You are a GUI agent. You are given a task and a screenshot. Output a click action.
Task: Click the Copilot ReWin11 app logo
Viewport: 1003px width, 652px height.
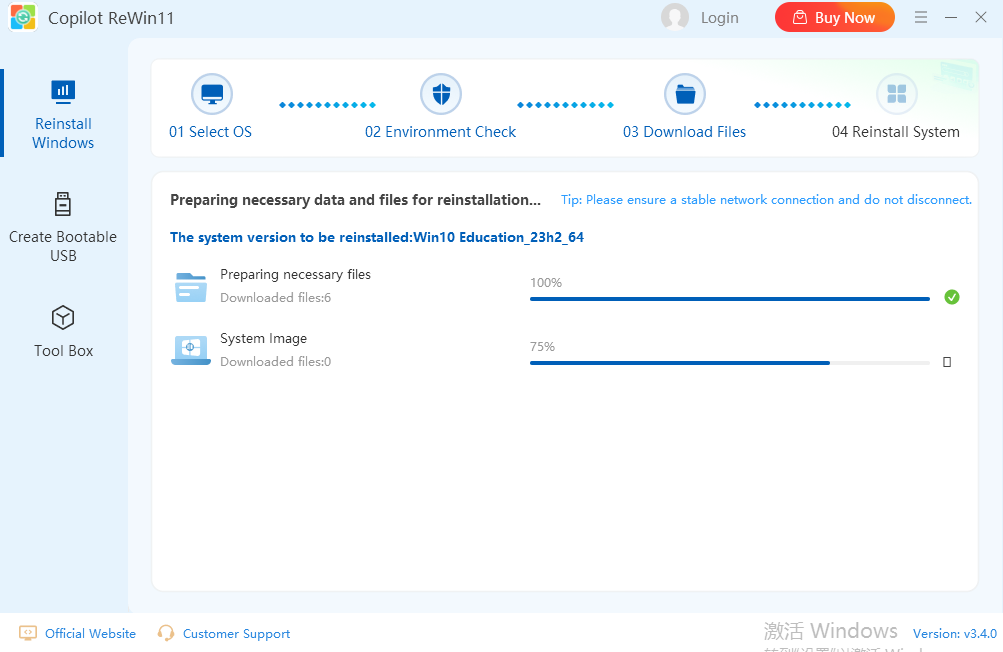pos(24,18)
